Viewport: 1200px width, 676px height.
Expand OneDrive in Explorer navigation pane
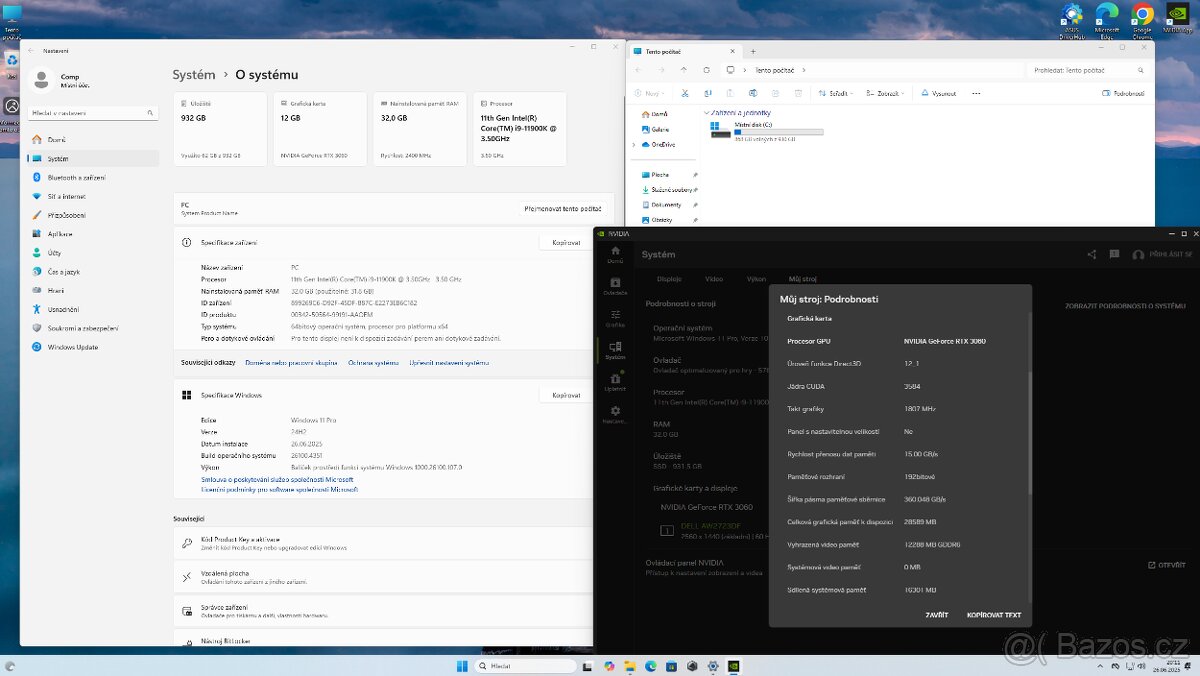[x=634, y=144]
